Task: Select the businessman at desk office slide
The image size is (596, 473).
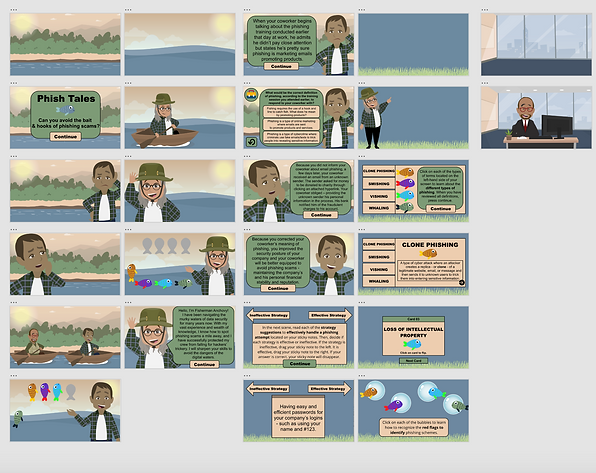Action: (536, 117)
